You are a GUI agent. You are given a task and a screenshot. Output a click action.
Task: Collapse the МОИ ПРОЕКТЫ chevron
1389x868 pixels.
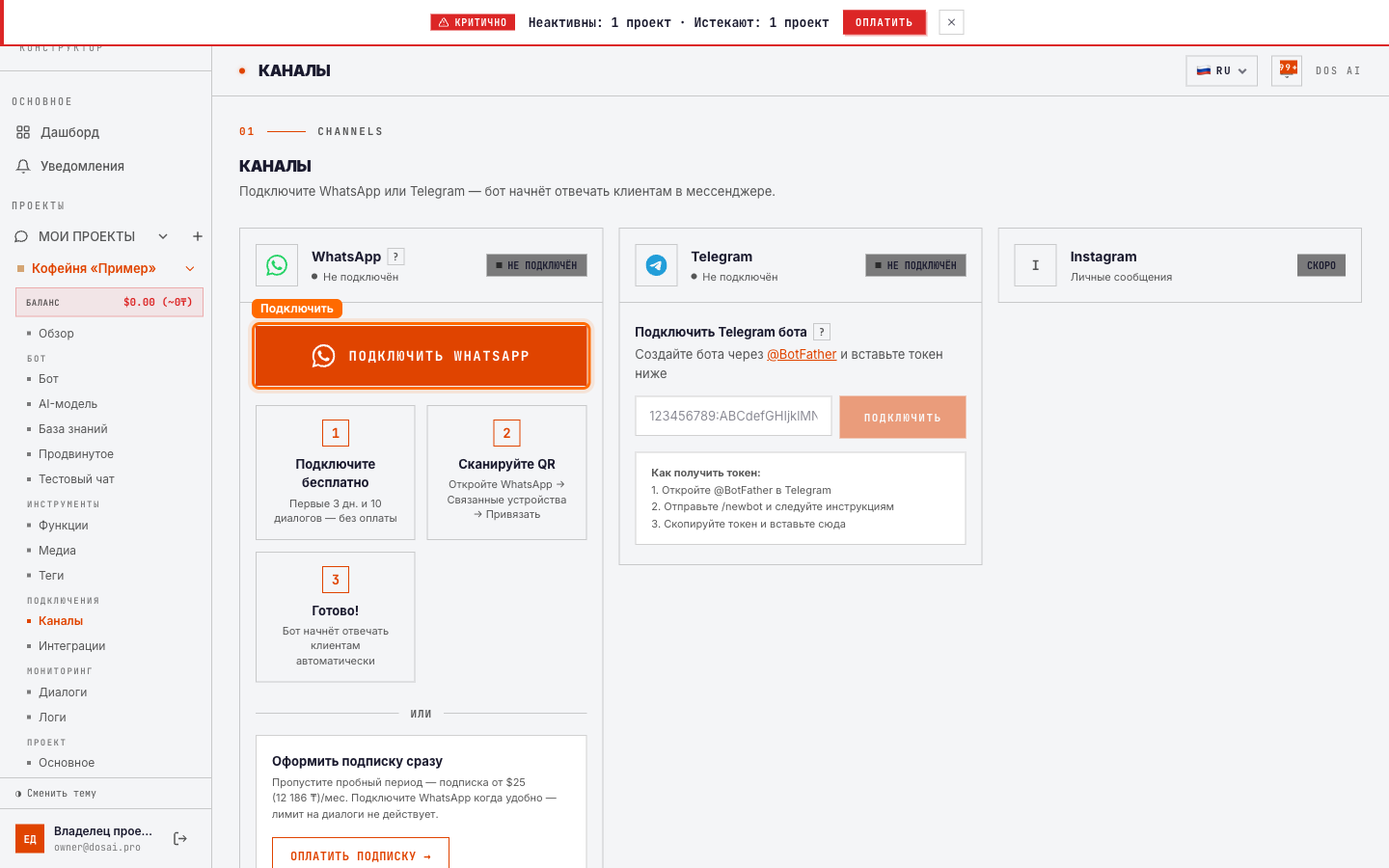[163, 236]
